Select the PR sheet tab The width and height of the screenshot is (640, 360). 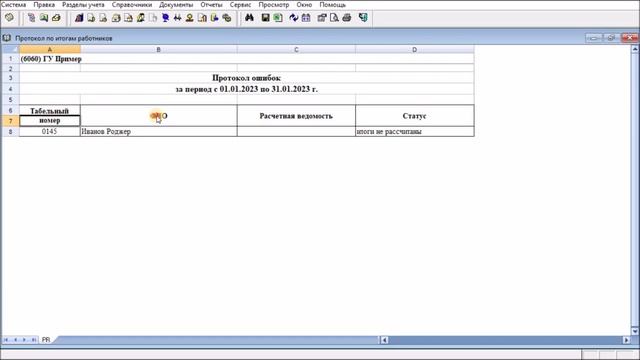click(x=46, y=340)
